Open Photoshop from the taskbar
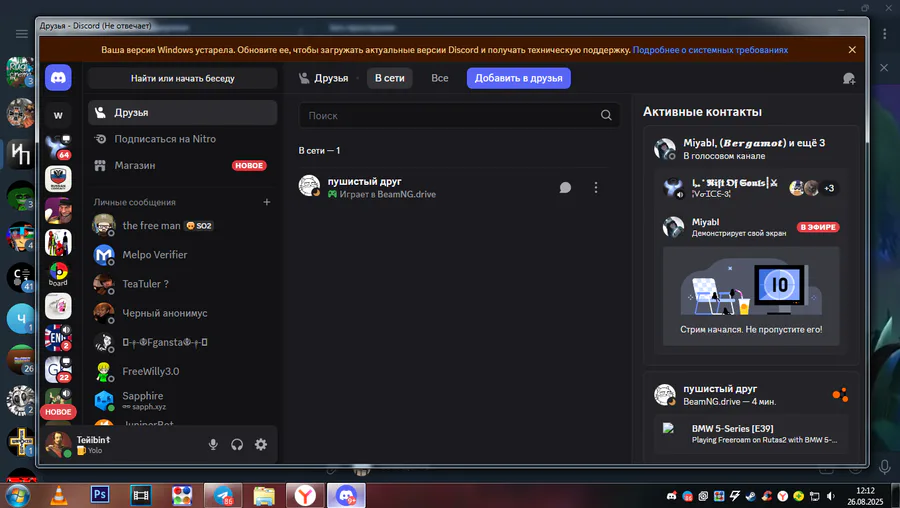This screenshot has width=900, height=508. point(100,494)
